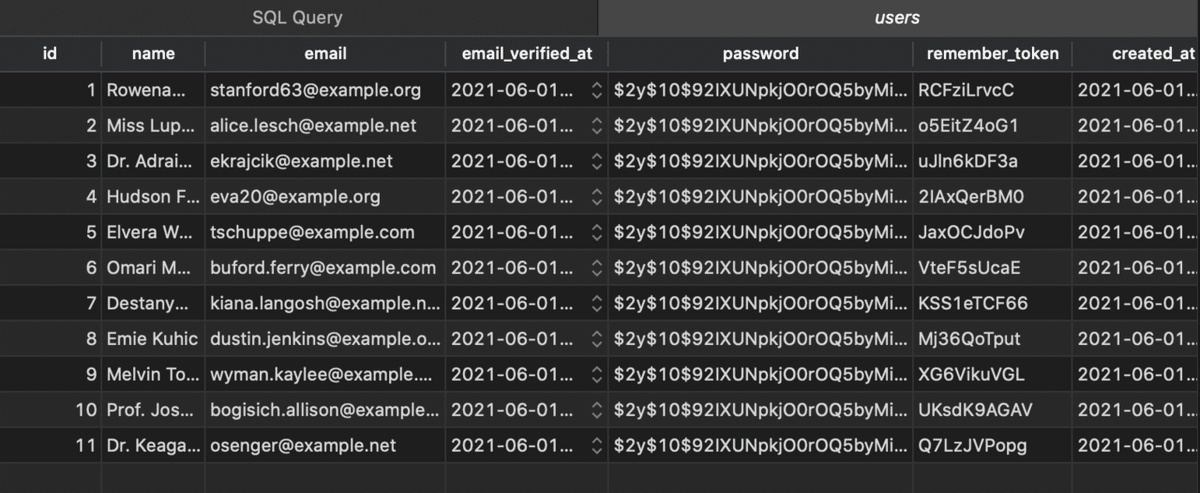Click the password column header
This screenshot has width=1200, height=493.
coord(760,54)
